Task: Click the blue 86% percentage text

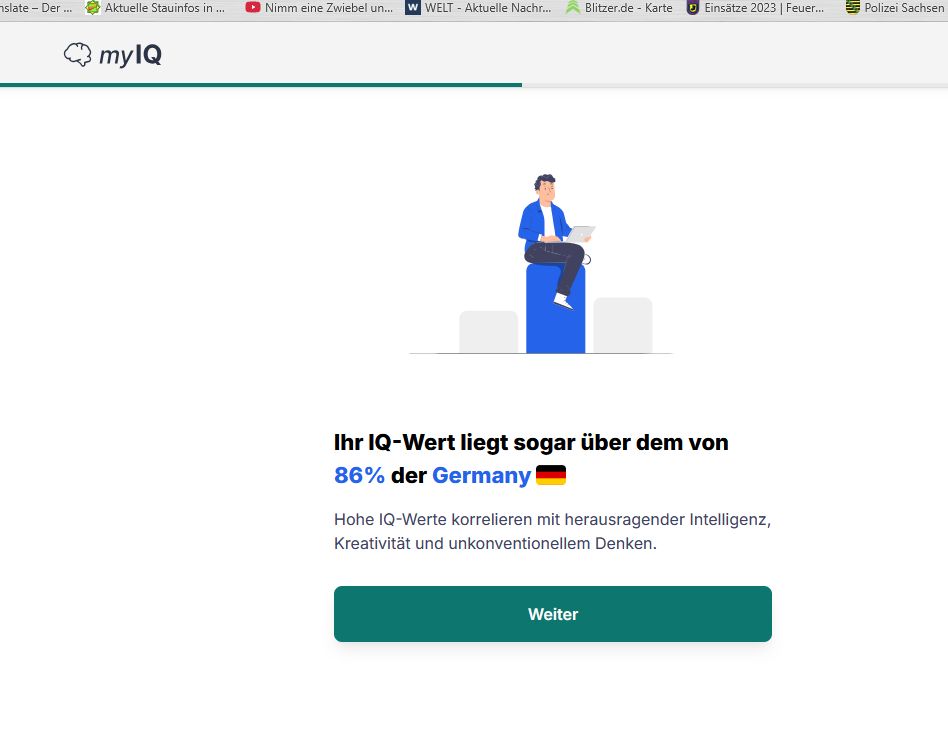Action: 359,476
